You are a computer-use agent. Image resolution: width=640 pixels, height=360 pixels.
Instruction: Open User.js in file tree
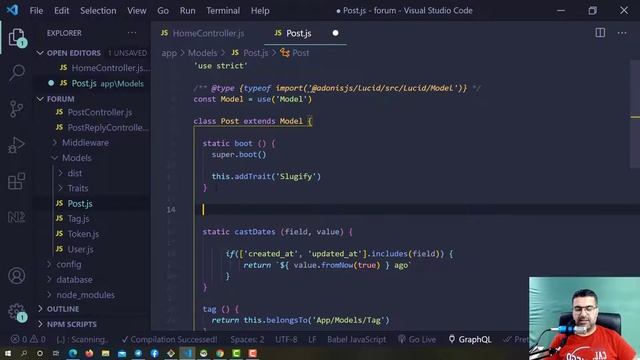pyautogui.click(x=80, y=249)
